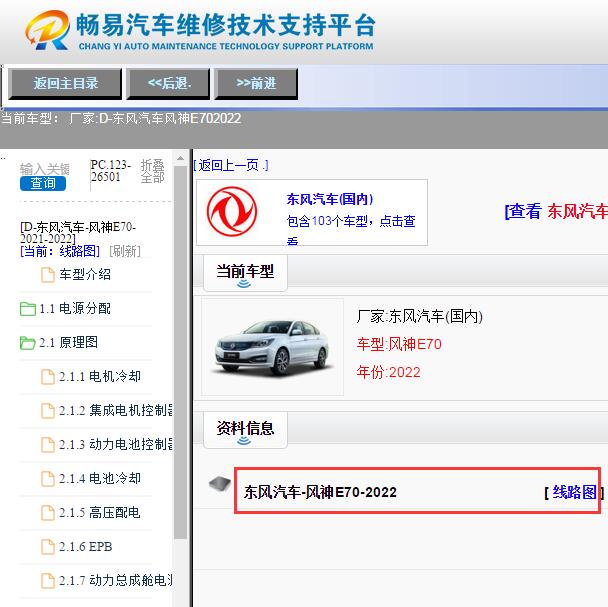This screenshot has width=608, height=607.
Task: Open 2.1.7 动力总成舱电 in the tree
Action: (x=116, y=581)
